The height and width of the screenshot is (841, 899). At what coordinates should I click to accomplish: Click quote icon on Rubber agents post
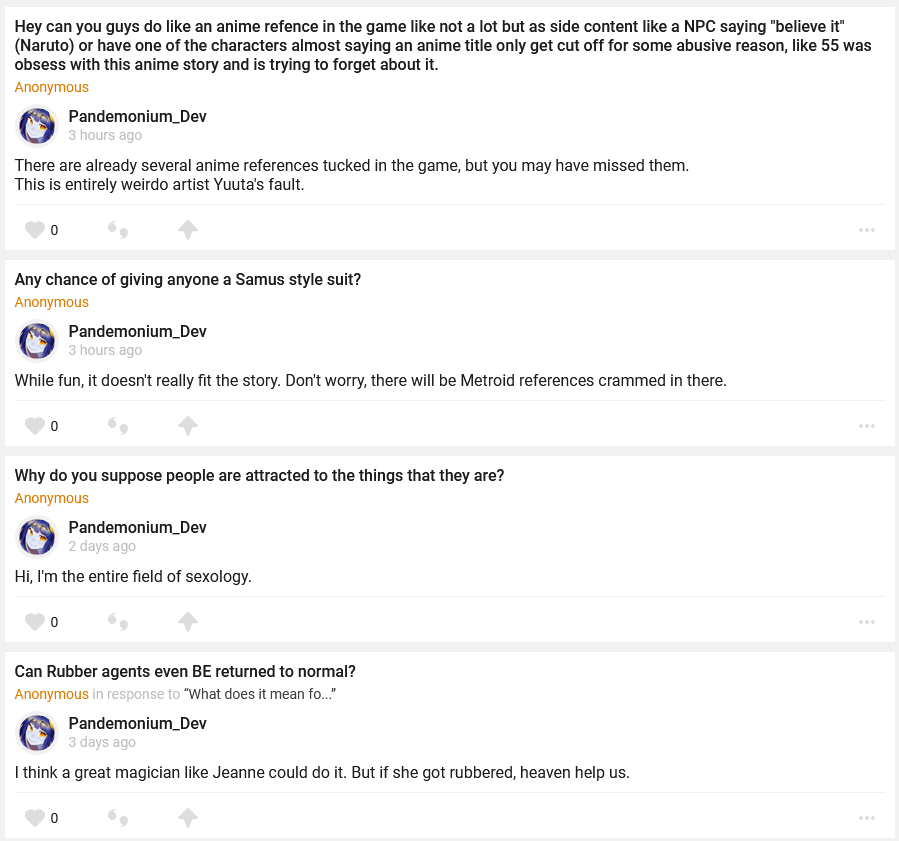coord(118,818)
